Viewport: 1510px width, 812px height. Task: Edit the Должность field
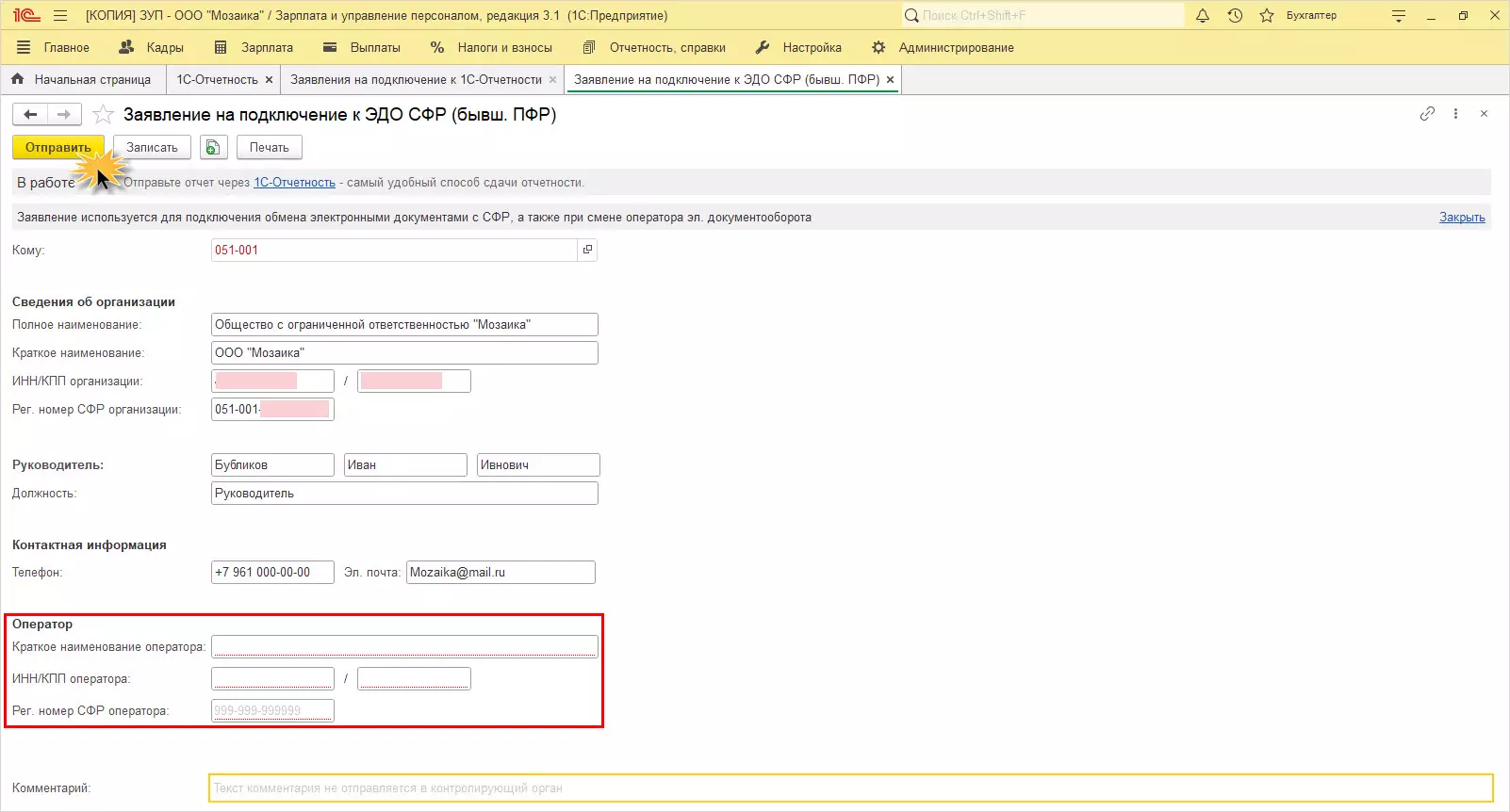pos(404,494)
